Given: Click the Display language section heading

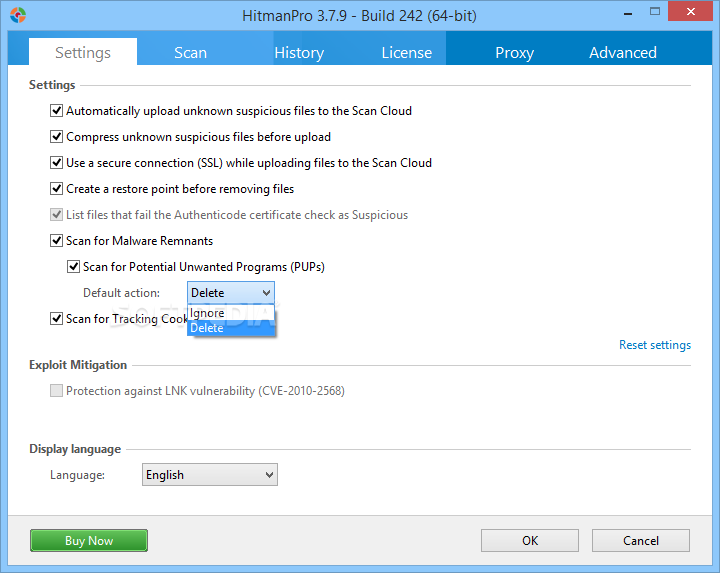Looking at the screenshot, I should point(75,449).
